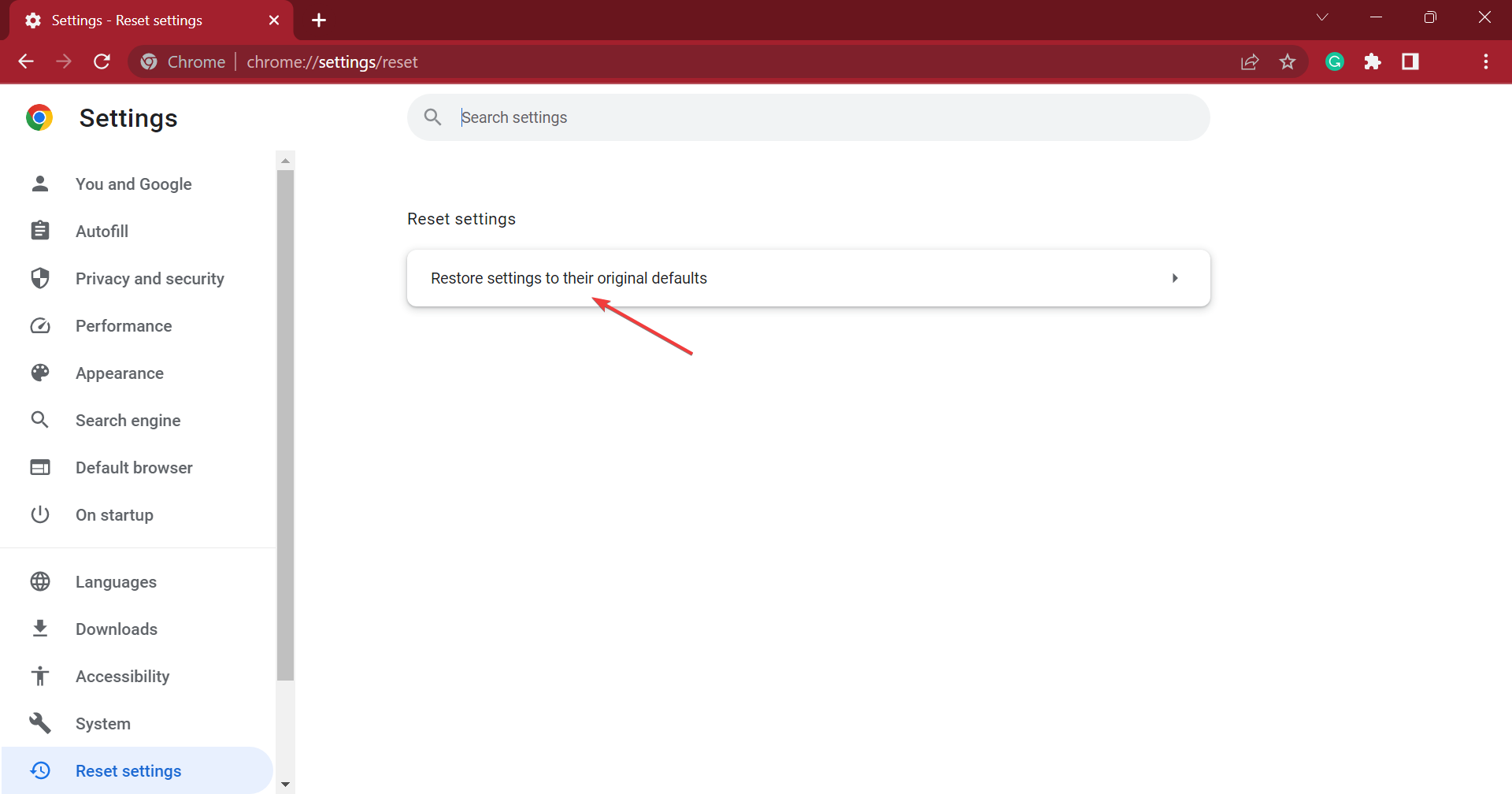Open the Grammarly extension icon

click(1335, 61)
